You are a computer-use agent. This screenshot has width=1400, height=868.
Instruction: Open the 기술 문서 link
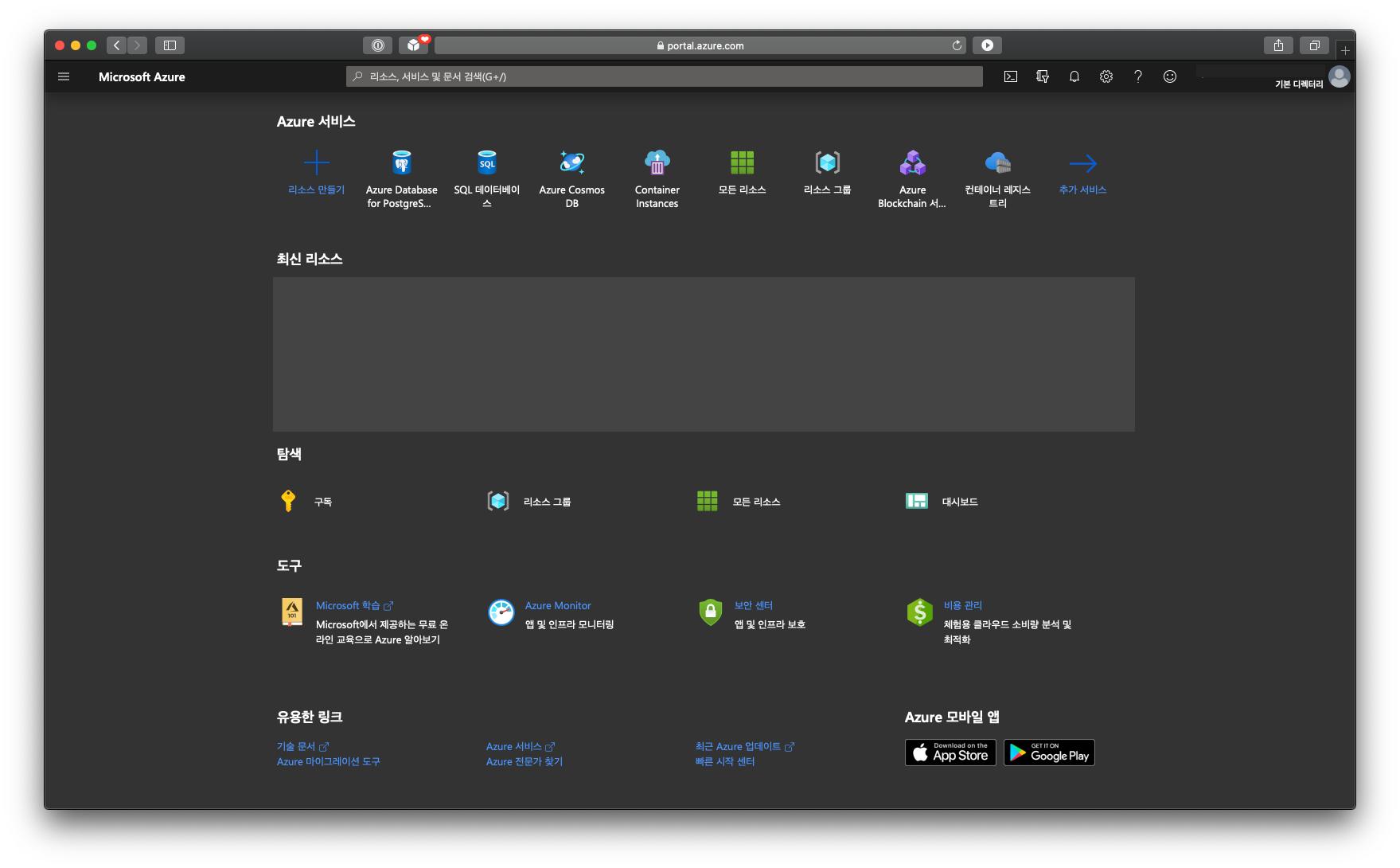(302, 747)
